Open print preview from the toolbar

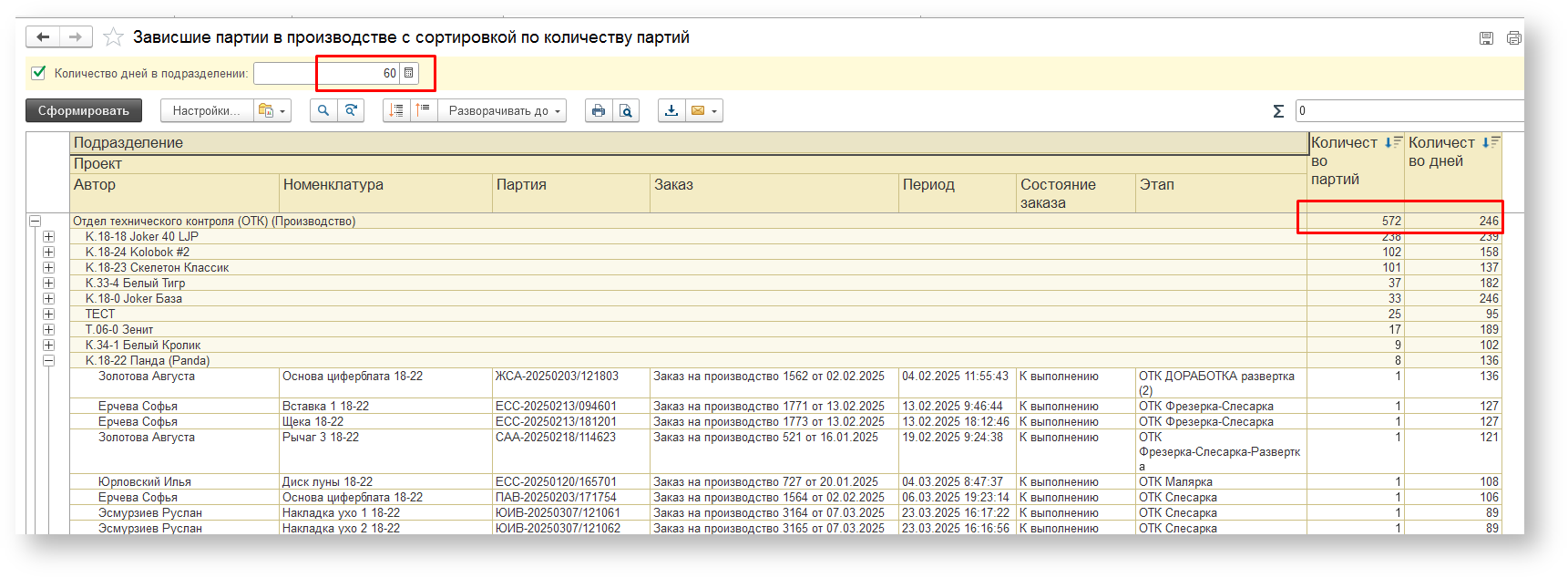point(626,110)
